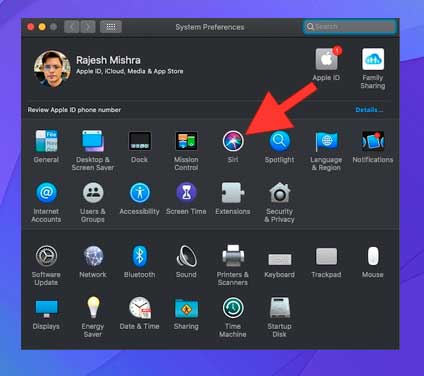
Task: Click 'Apple ID, iCloud, Media & App Store' text
Action: tap(130, 71)
